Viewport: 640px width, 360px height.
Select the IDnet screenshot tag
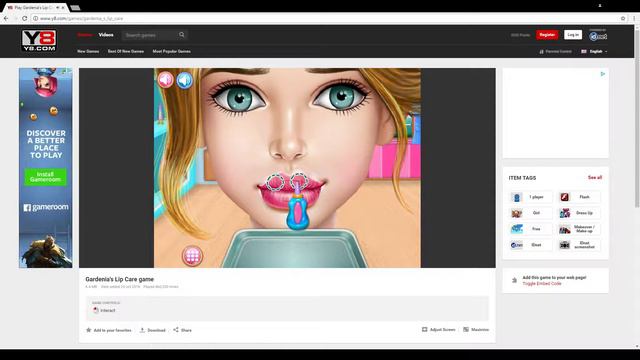point(579,245)
